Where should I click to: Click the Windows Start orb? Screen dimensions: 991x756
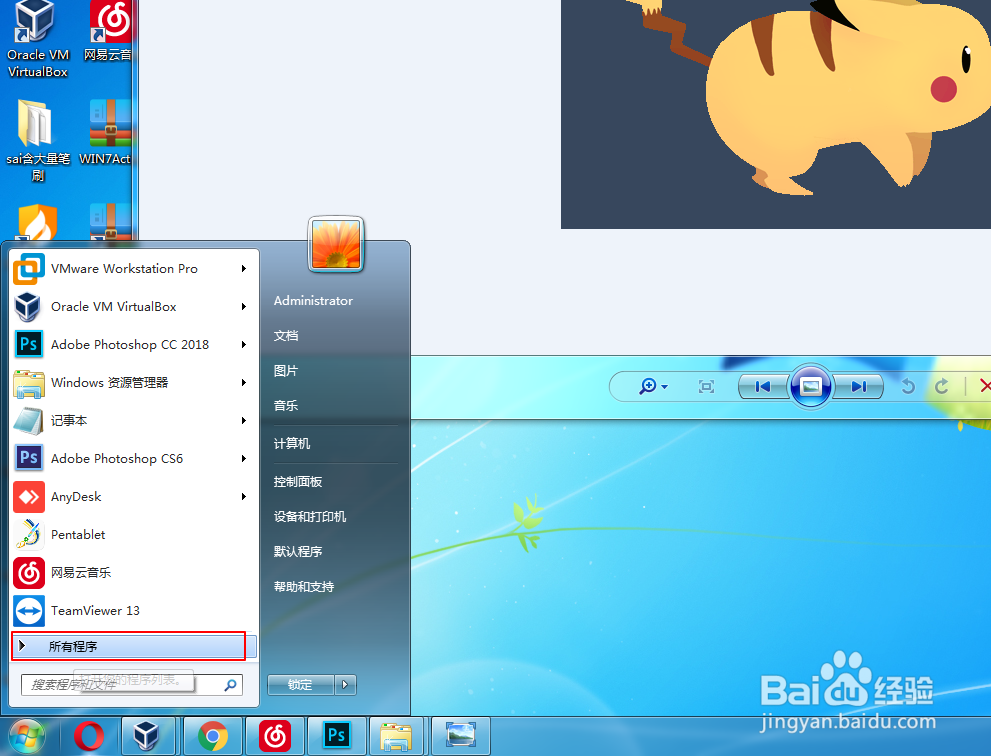click(26, 737)
